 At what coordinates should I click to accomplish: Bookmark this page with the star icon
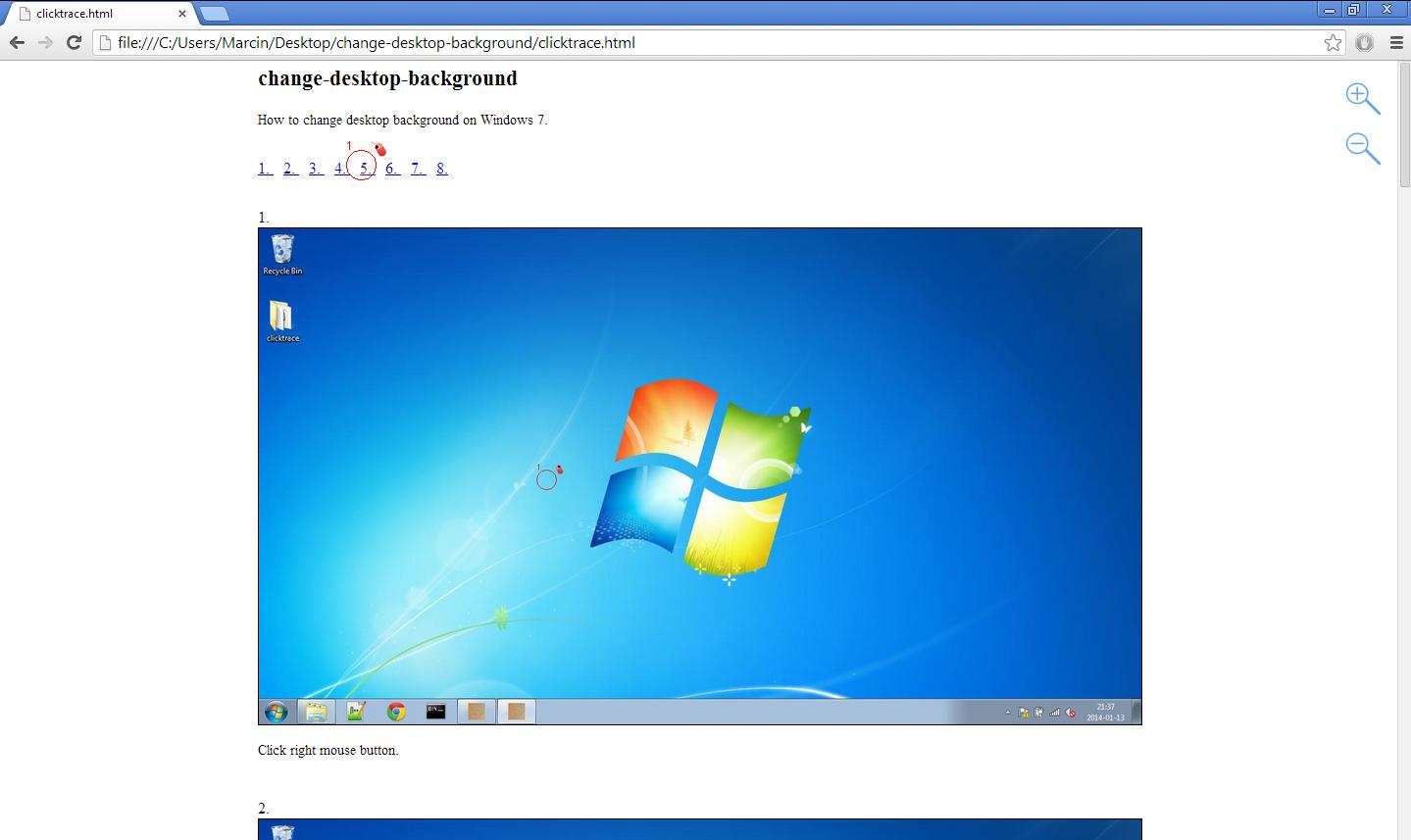(1333, 42)
